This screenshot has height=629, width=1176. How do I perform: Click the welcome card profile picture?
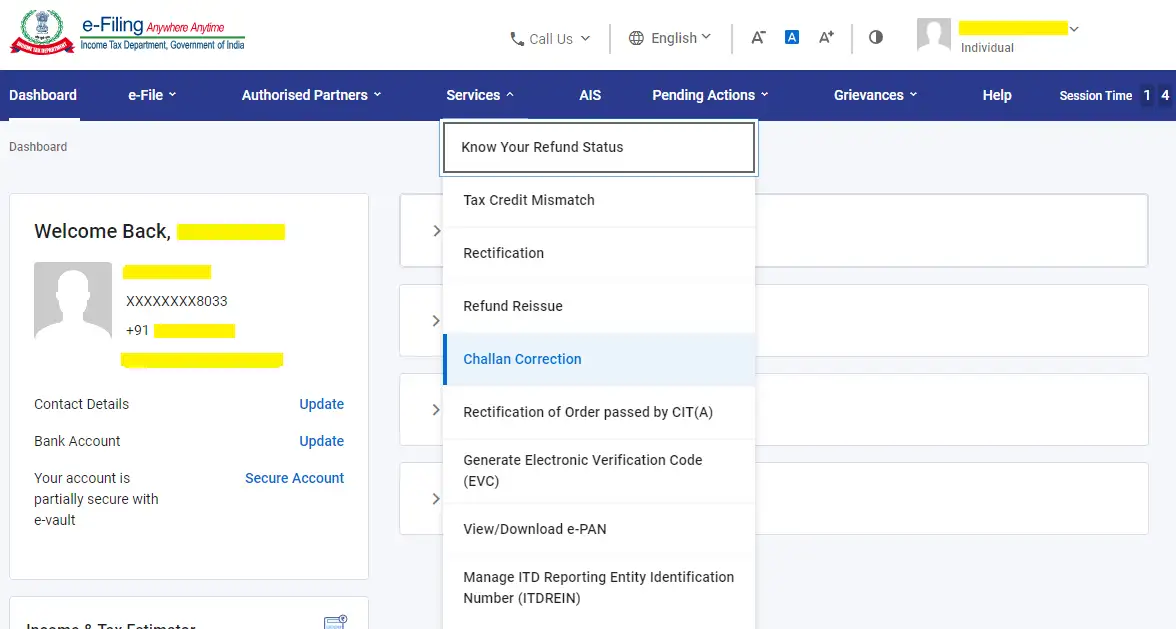tap(73, 301)
